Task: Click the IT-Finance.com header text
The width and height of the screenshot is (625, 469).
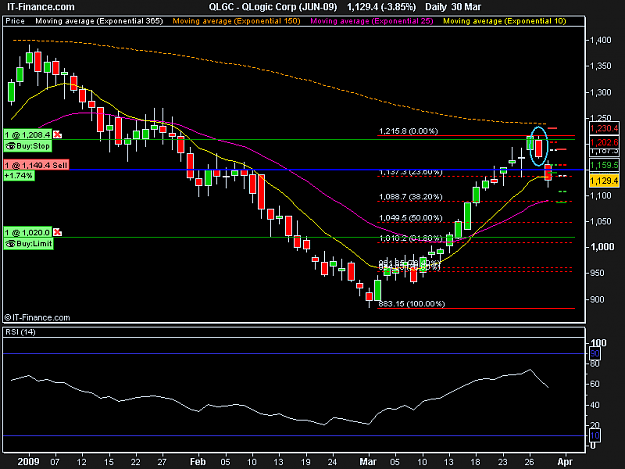Action: pos(41,7)
